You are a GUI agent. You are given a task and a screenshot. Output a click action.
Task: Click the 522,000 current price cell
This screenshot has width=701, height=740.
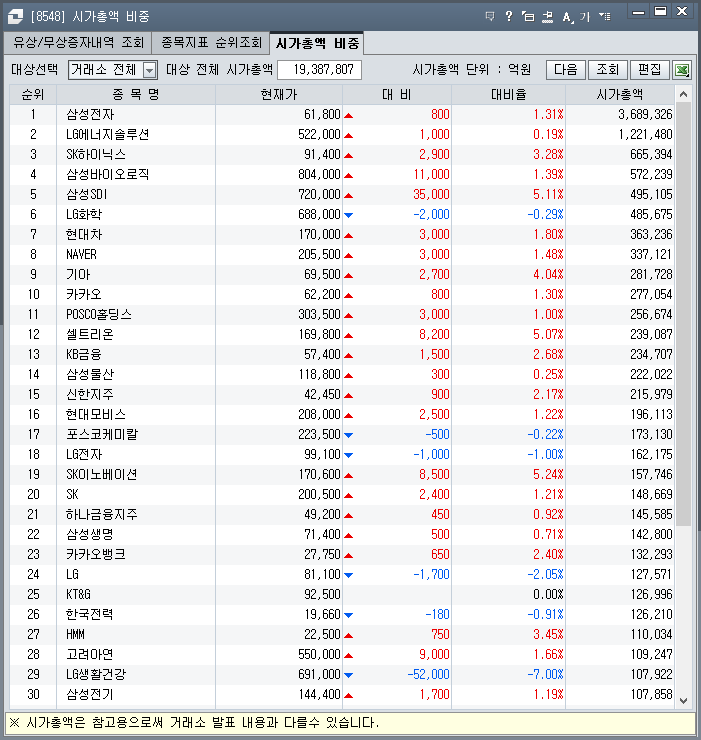[x=319, y=135]
